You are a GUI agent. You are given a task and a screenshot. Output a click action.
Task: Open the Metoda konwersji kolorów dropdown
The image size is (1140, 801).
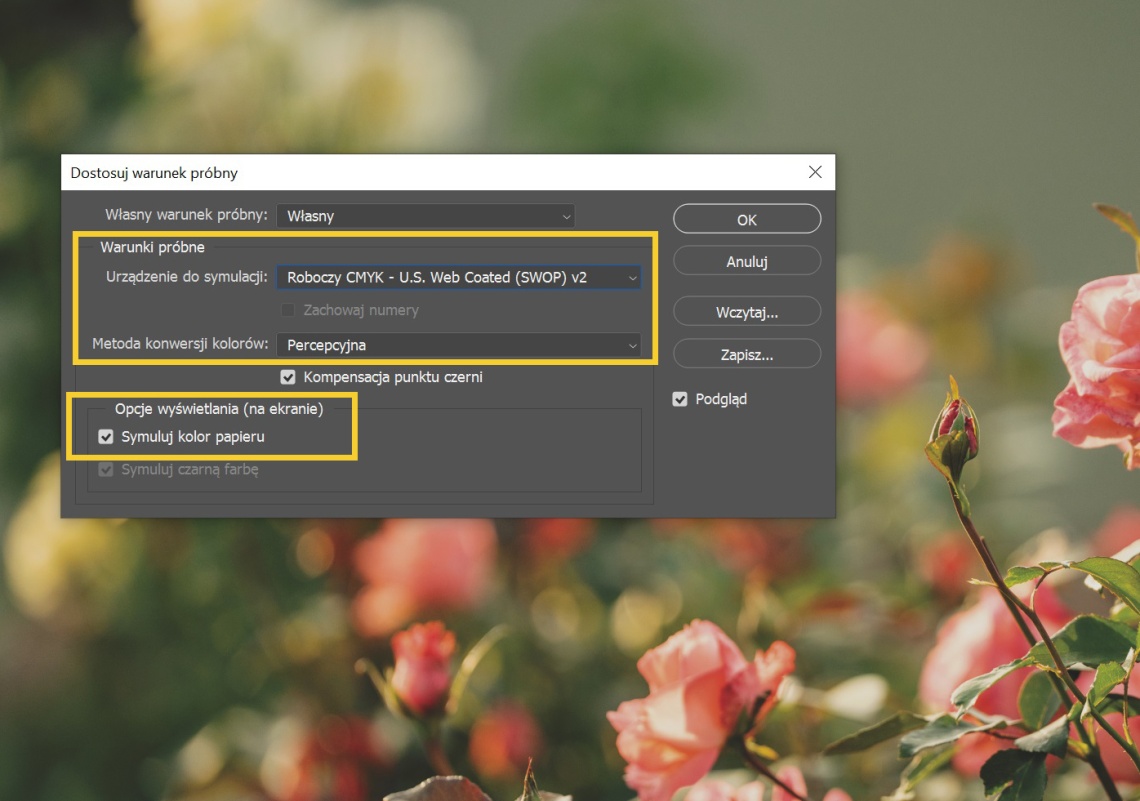point(459,345)
